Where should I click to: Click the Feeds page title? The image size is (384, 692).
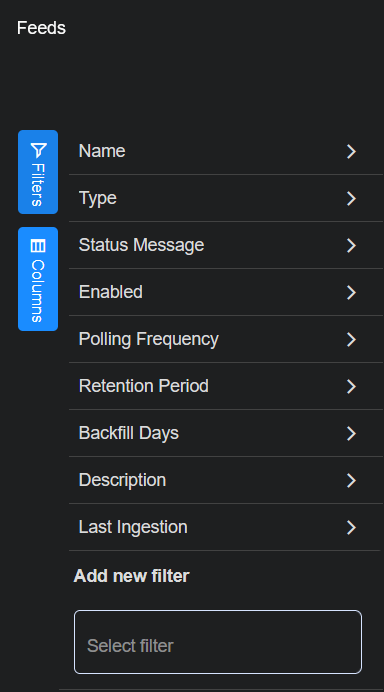point(41,28)
